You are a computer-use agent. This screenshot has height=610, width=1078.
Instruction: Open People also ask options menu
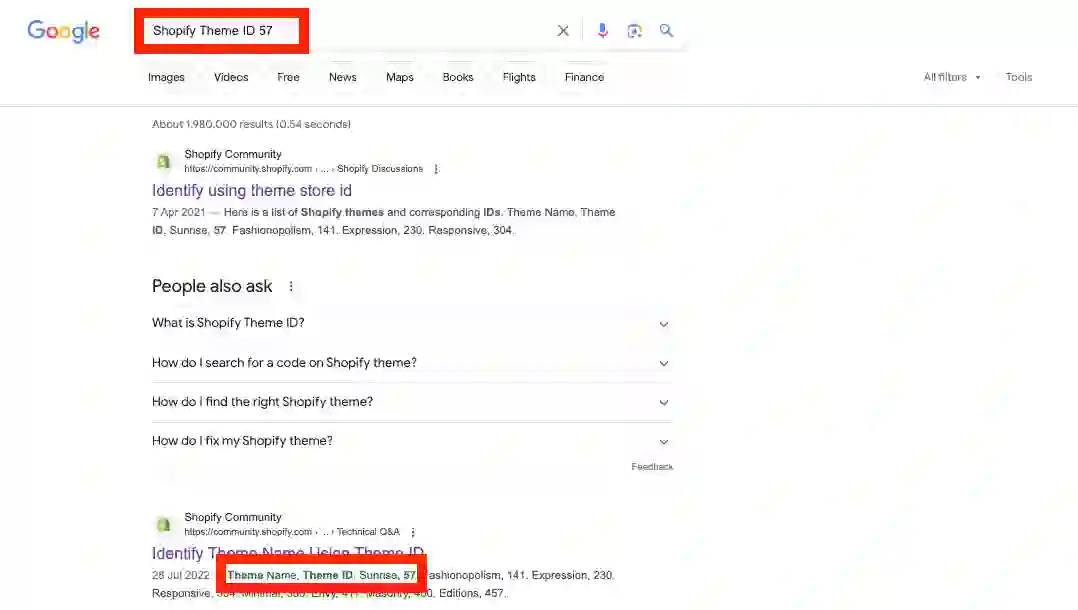click(291, 286)
